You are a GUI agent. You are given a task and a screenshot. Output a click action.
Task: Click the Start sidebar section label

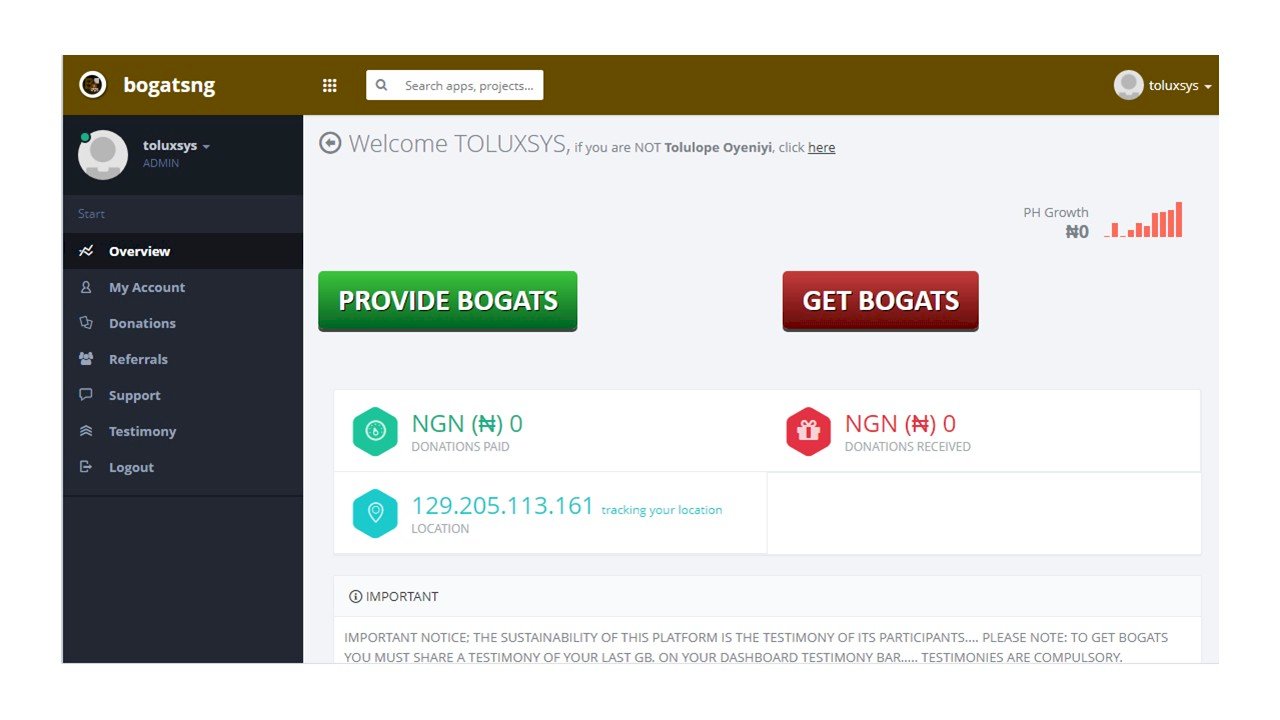(91, 214)
